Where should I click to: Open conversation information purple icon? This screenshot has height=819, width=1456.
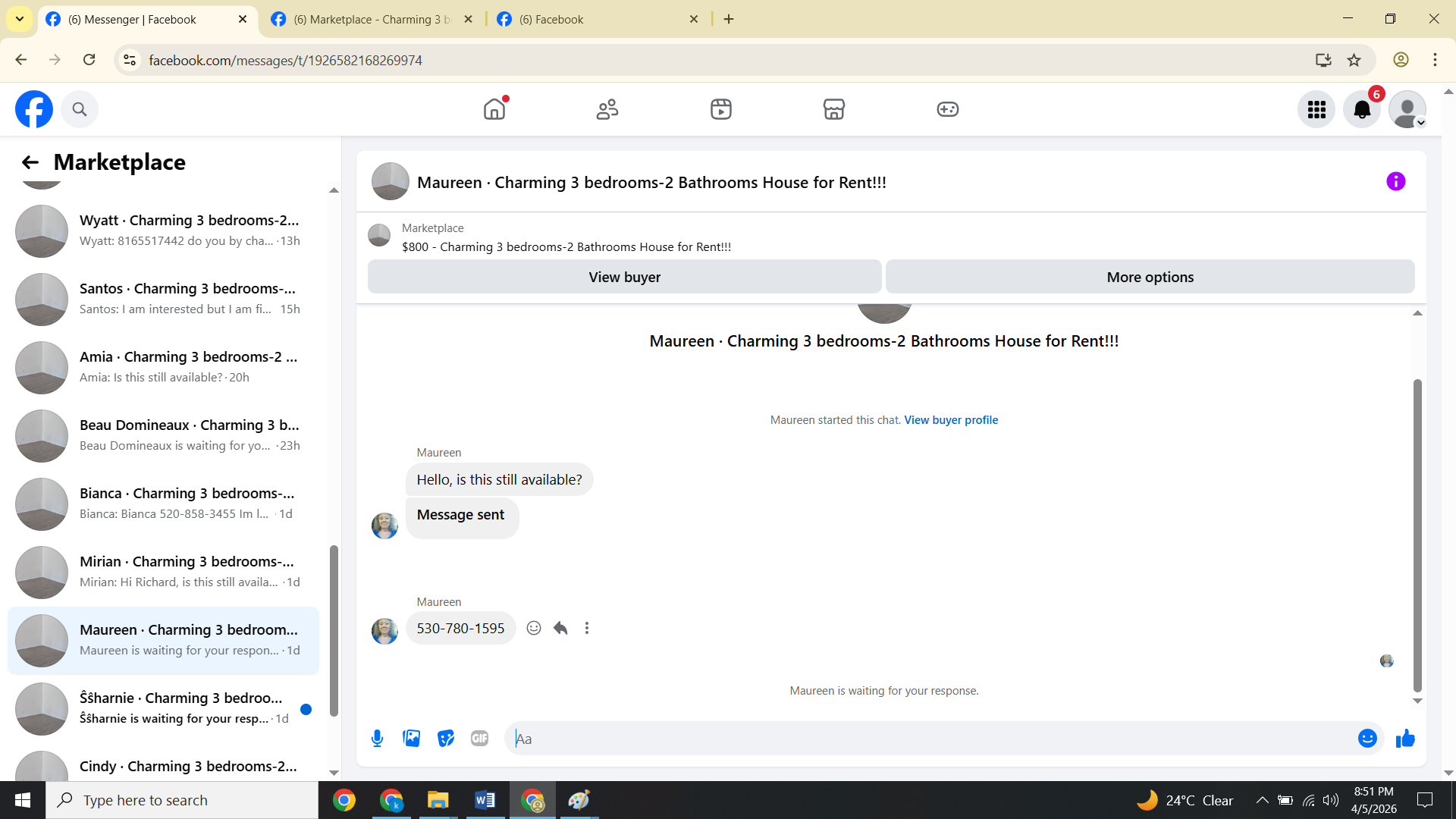(1395, 181)
